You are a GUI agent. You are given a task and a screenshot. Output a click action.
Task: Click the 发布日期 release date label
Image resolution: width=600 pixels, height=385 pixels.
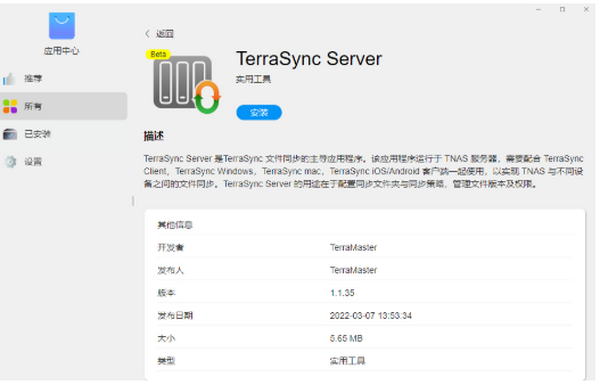click(175, 316)
